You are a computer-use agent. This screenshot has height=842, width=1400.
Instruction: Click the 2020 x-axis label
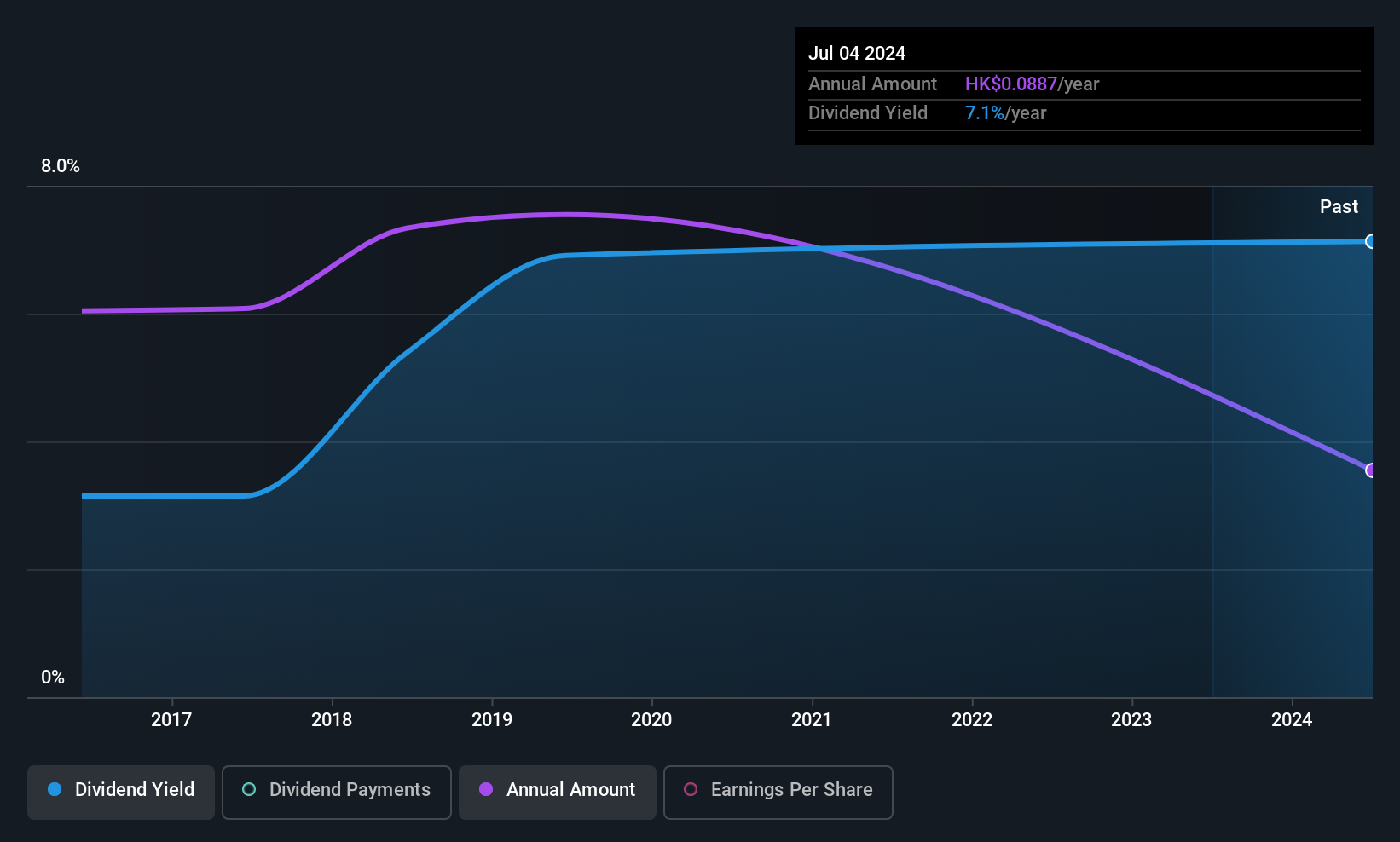[651, 720]
